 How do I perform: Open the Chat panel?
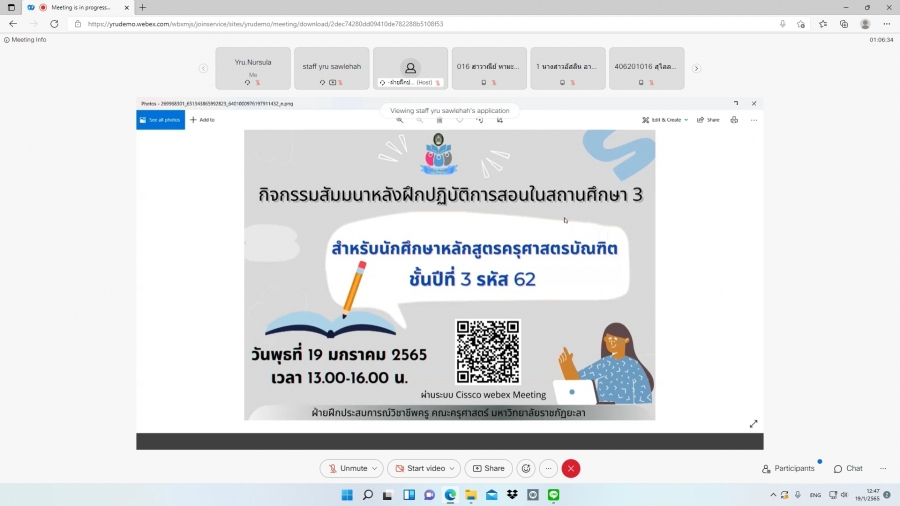click(847, 468)
